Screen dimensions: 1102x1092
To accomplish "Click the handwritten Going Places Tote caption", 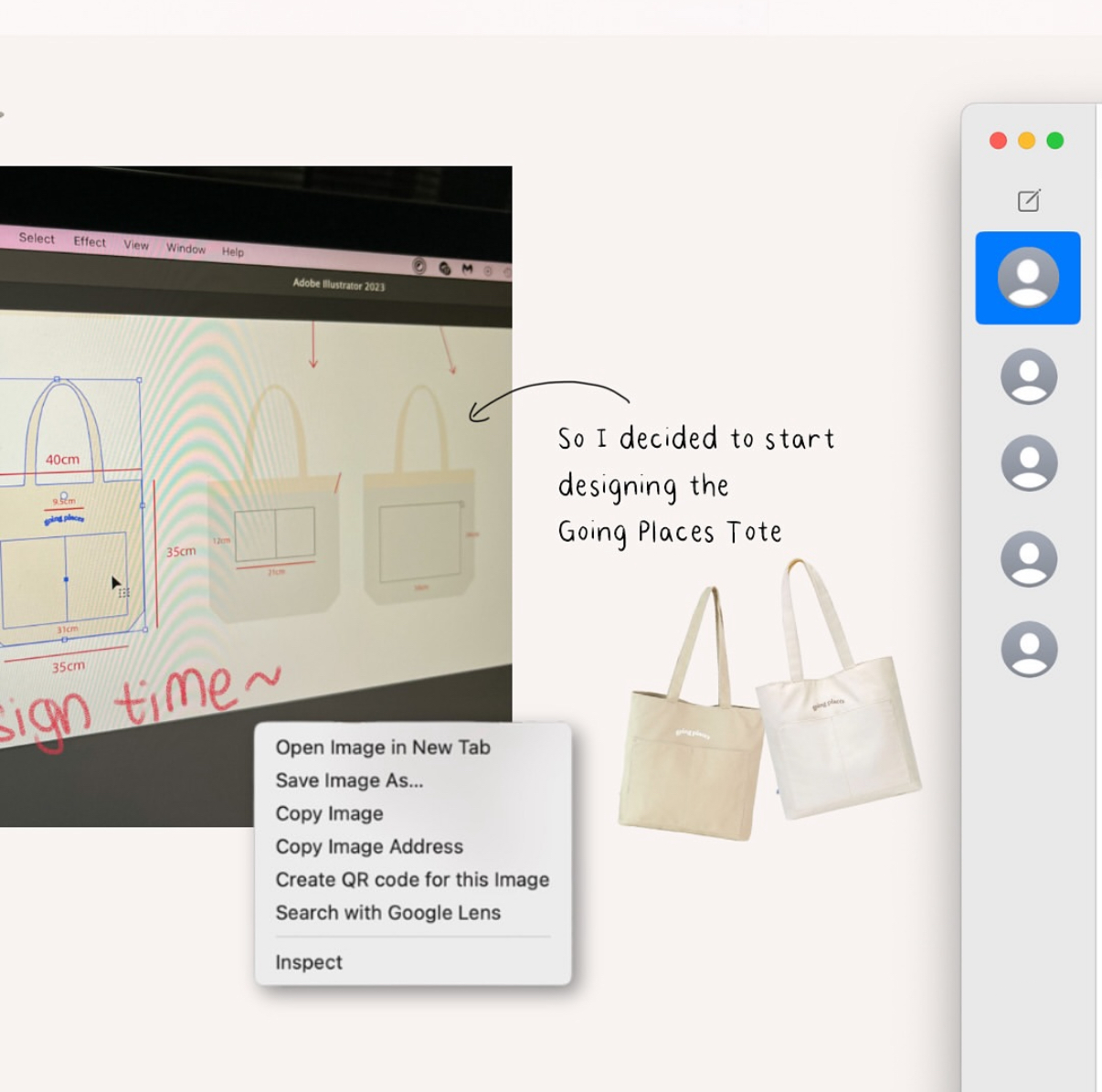I will pyautogui.click(x=694, y=485).
